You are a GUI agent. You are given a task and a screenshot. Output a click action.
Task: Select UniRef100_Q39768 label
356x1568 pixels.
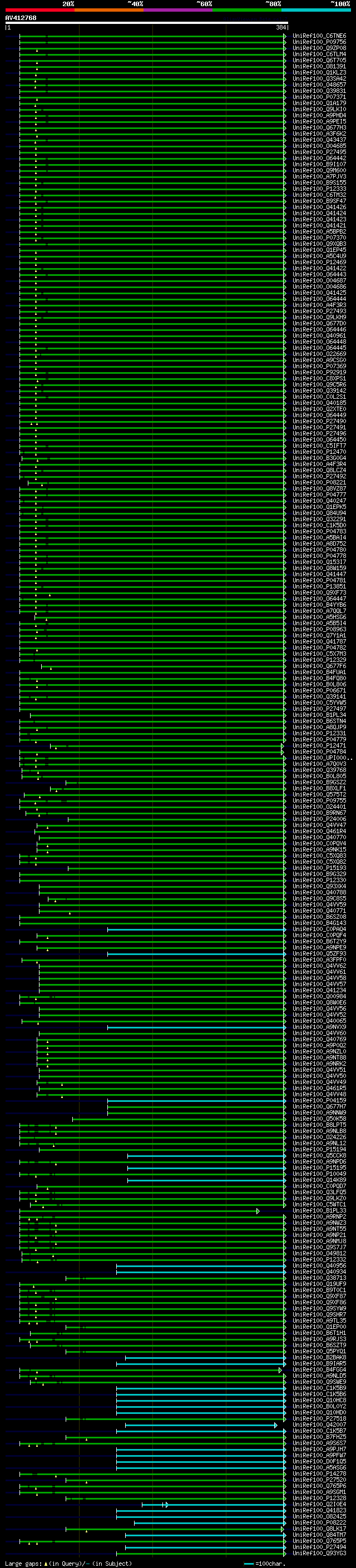319,770
